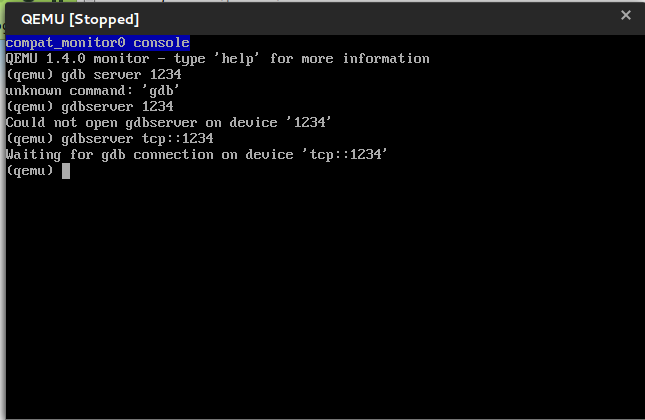
Task: Click the word 'device' in the waiting message
Action: [269, 155]
